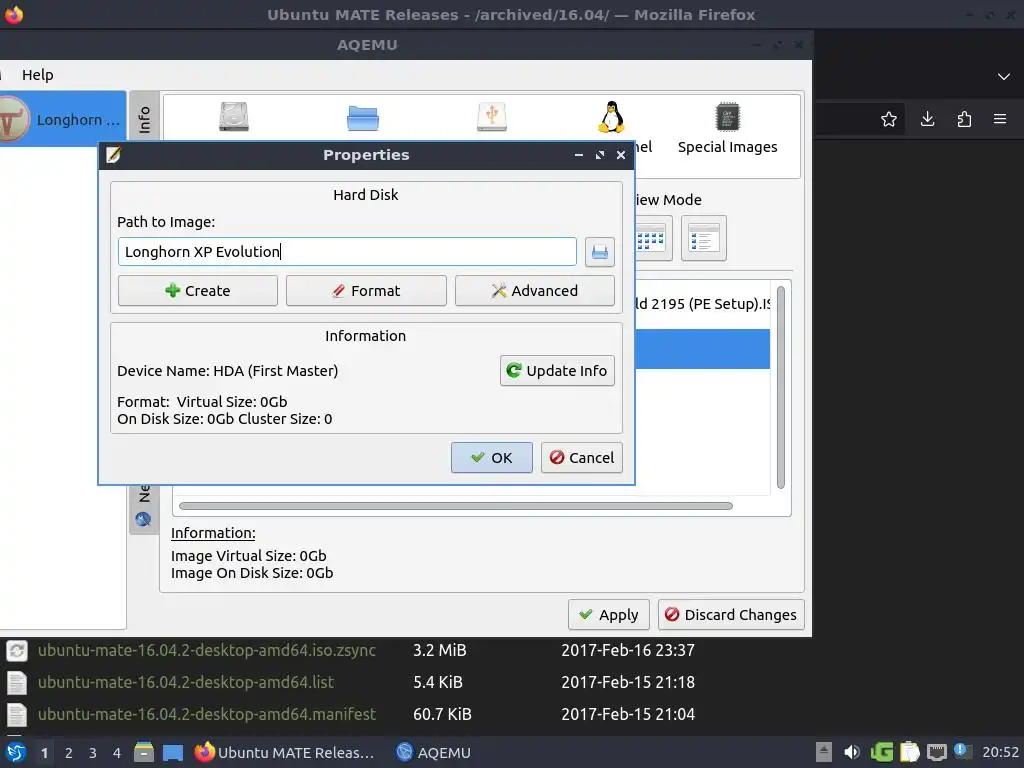Image resolution: width=1024 pixels, height=768 pixels.
Task: Select the '2195 (PE Setup)' ISO row
Action: click(702, 304)
